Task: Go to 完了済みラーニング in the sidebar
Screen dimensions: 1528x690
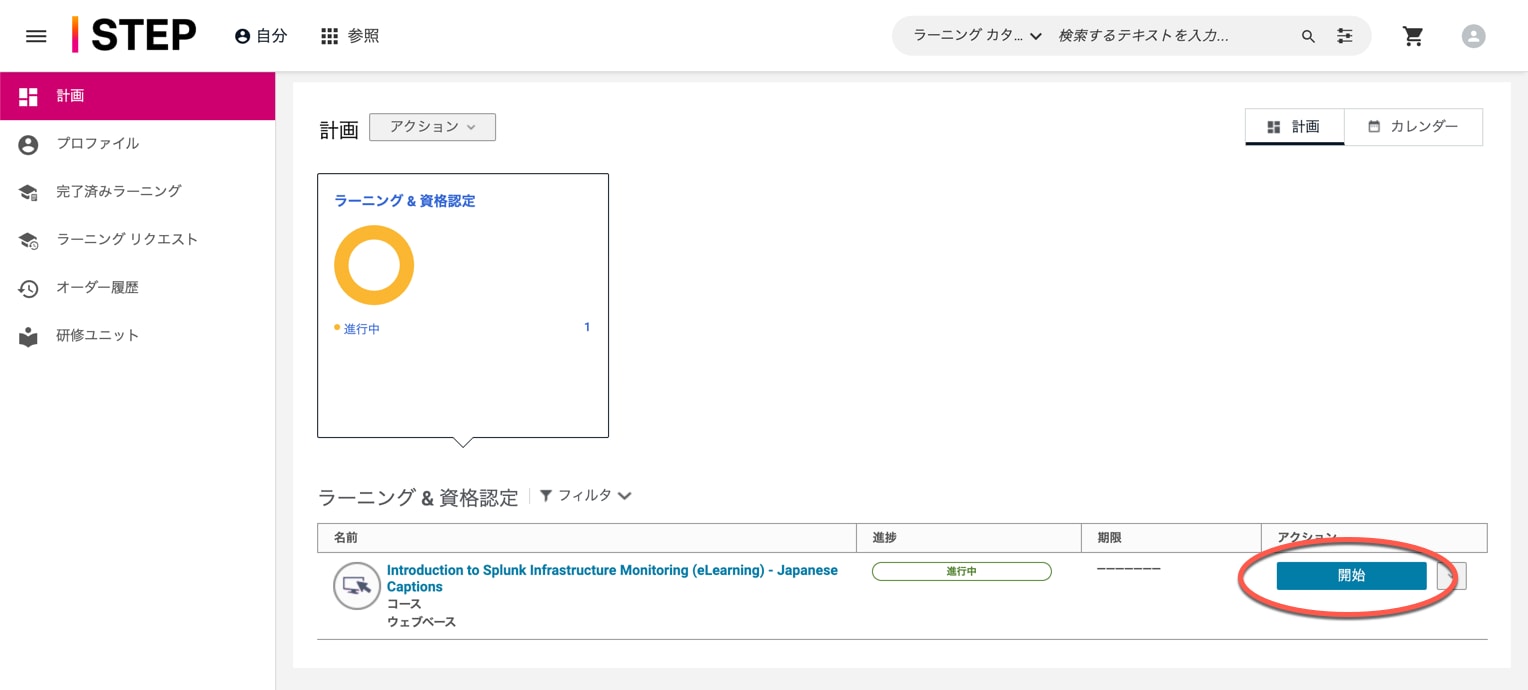Action: (118, 191)
